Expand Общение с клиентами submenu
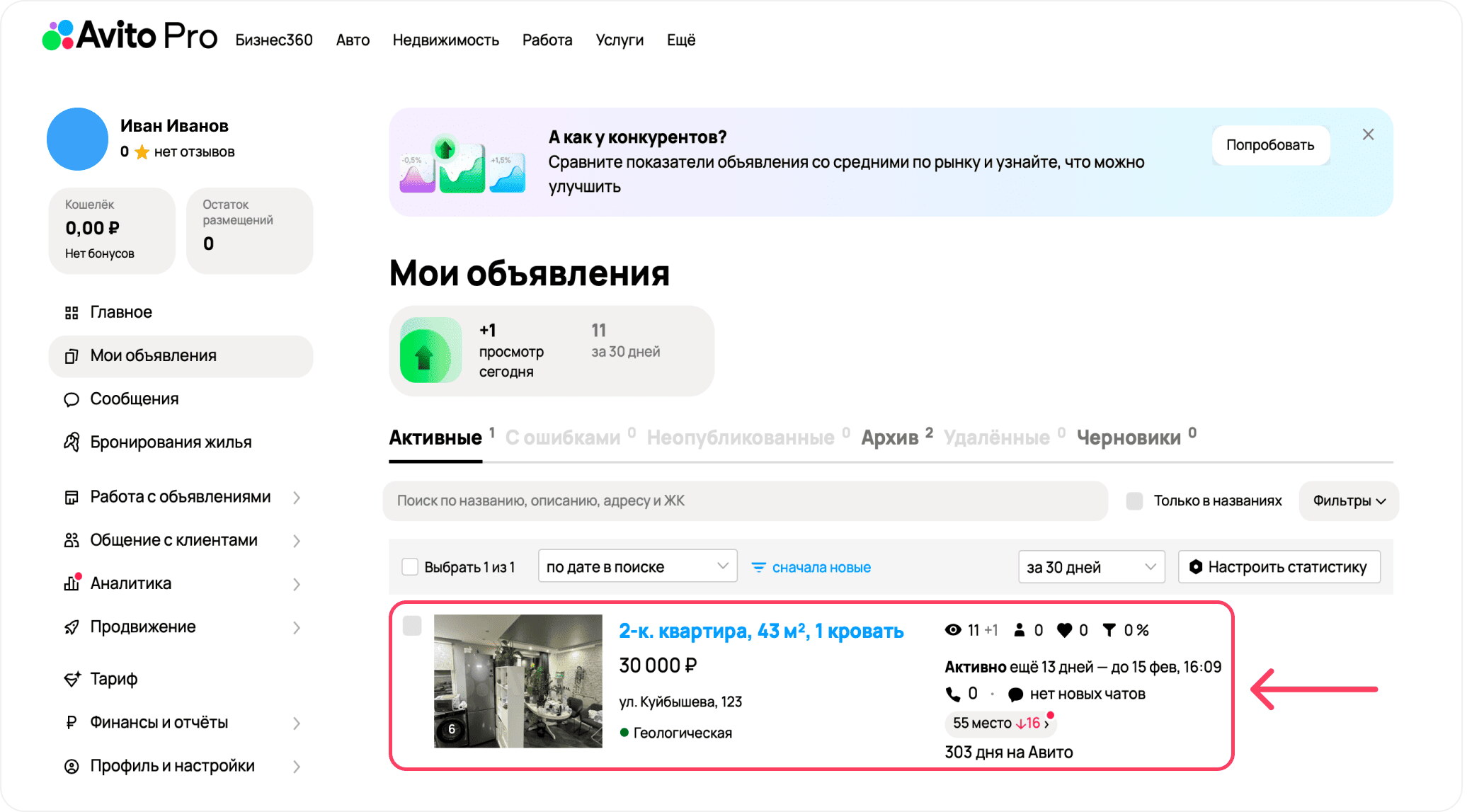This screenshot has width=1467, height=812. pos(297,541)
